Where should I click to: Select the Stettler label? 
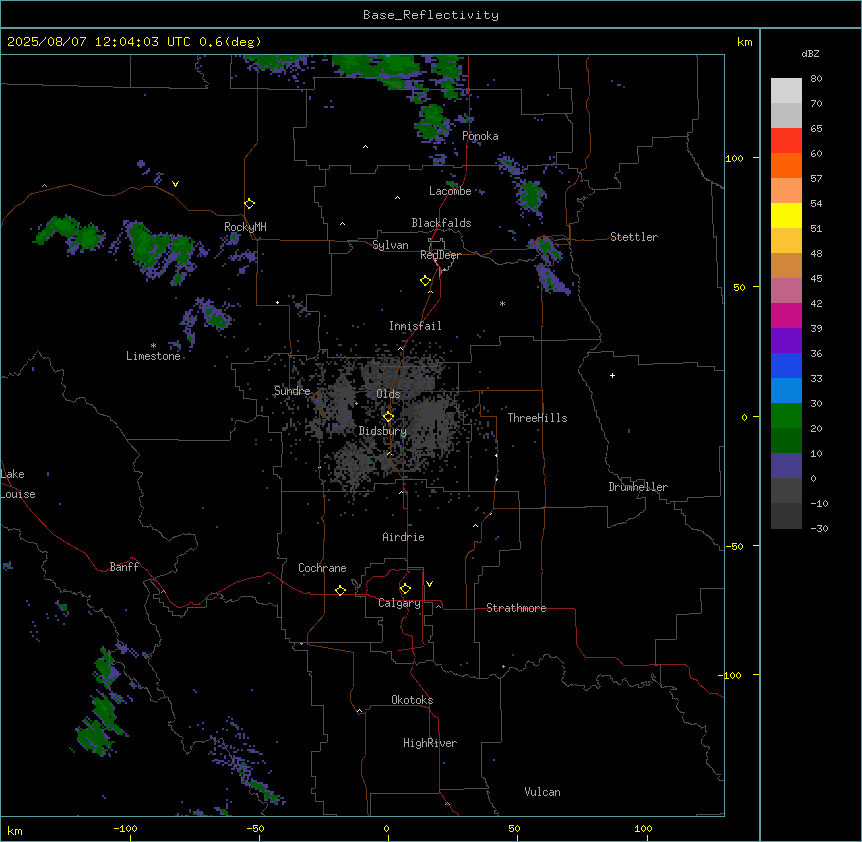click(x=634, y=237)
